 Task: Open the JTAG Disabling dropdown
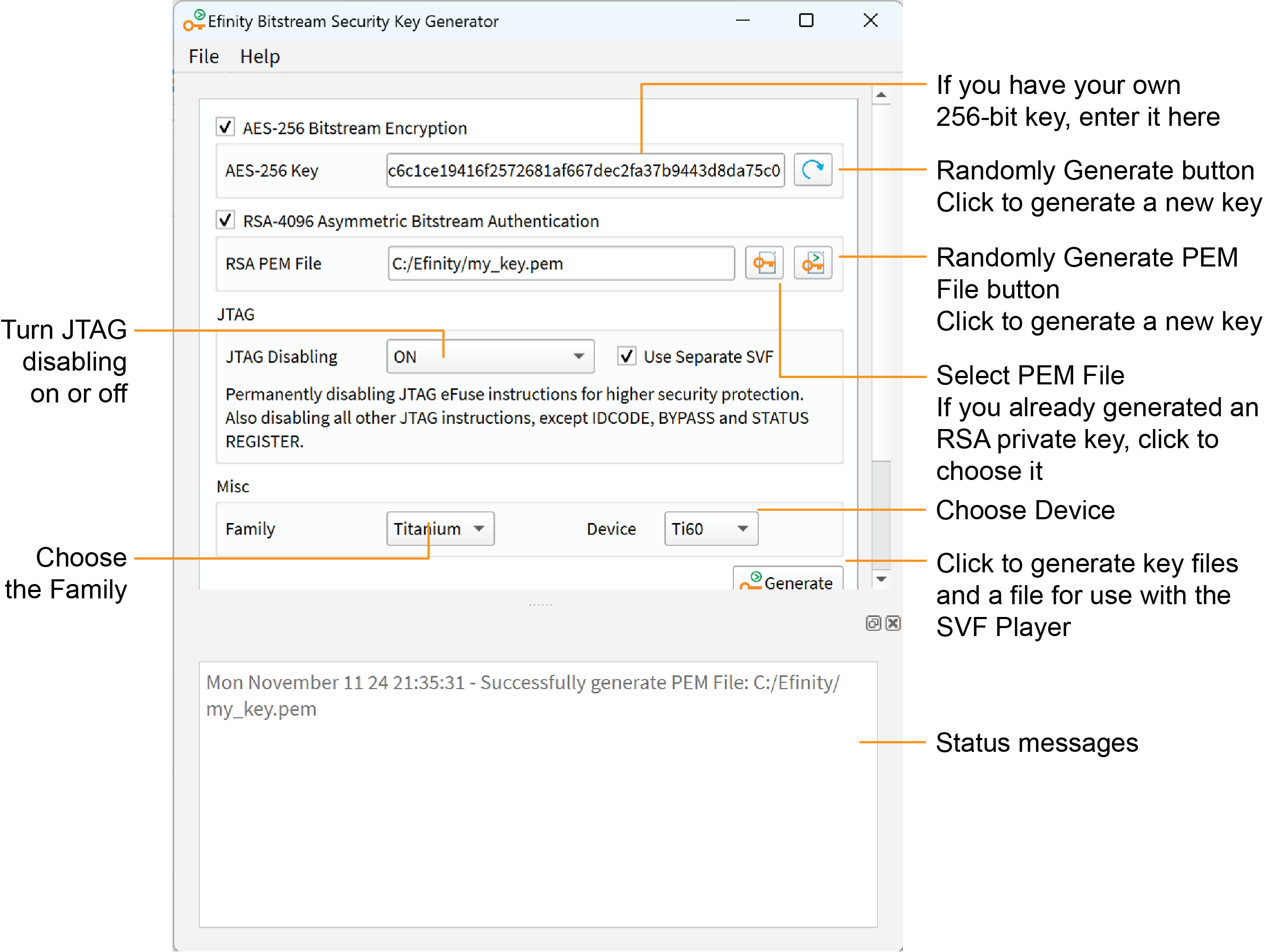tap(490, 356)
